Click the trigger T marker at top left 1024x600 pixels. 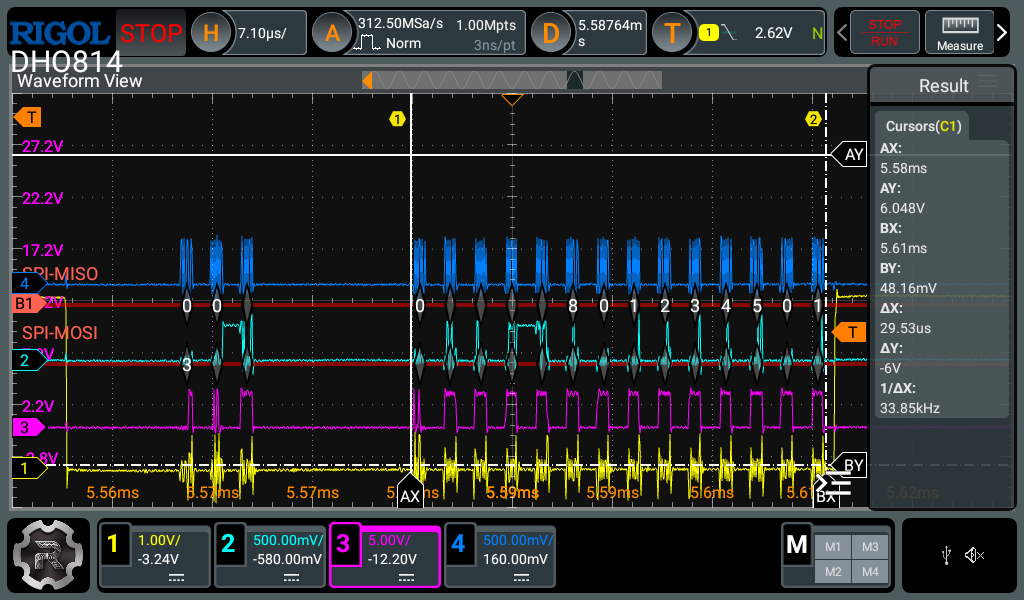point(28,118)
